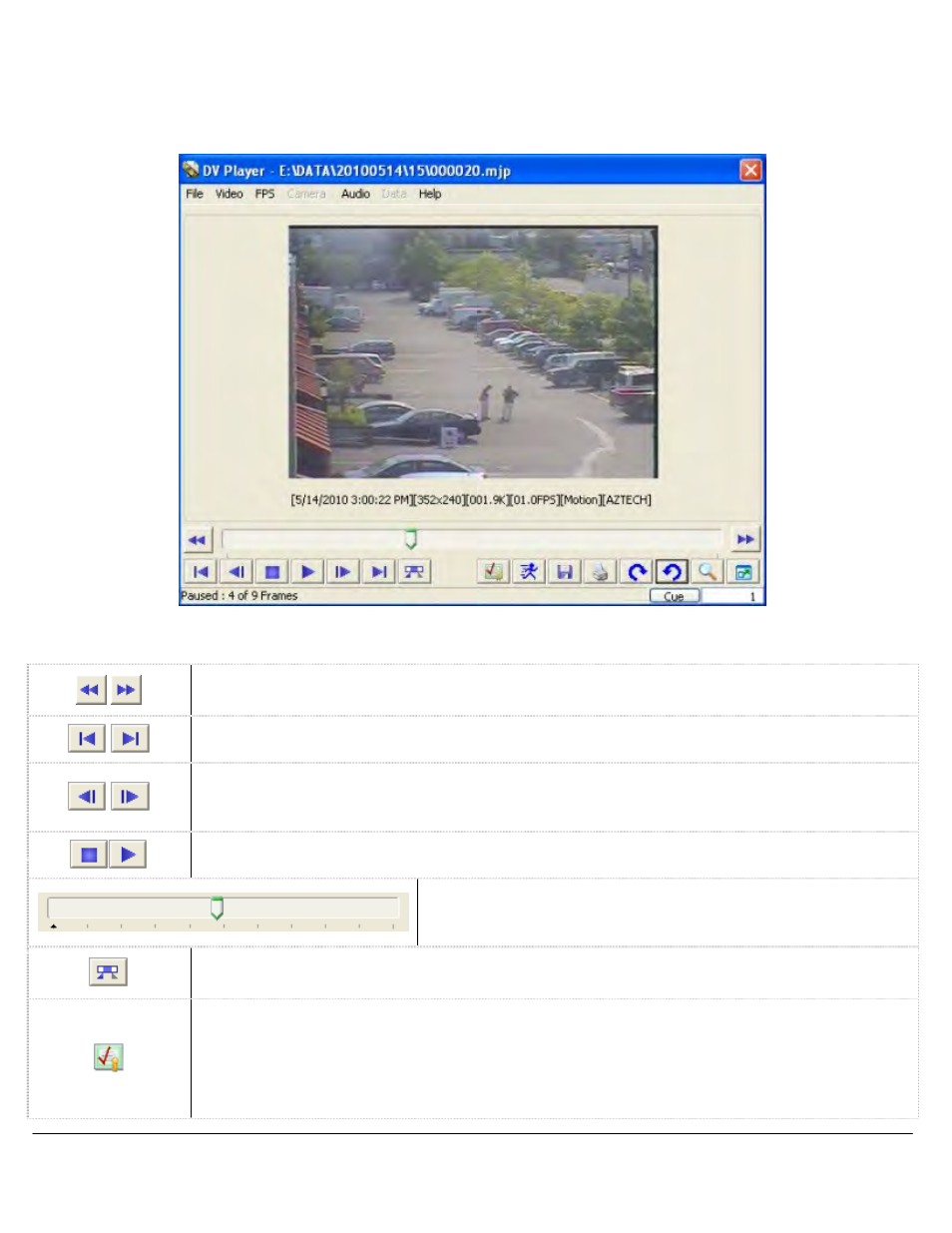Click the DV Player title bar app icon
Viewport: 952px width, 1233px height.
191,170
